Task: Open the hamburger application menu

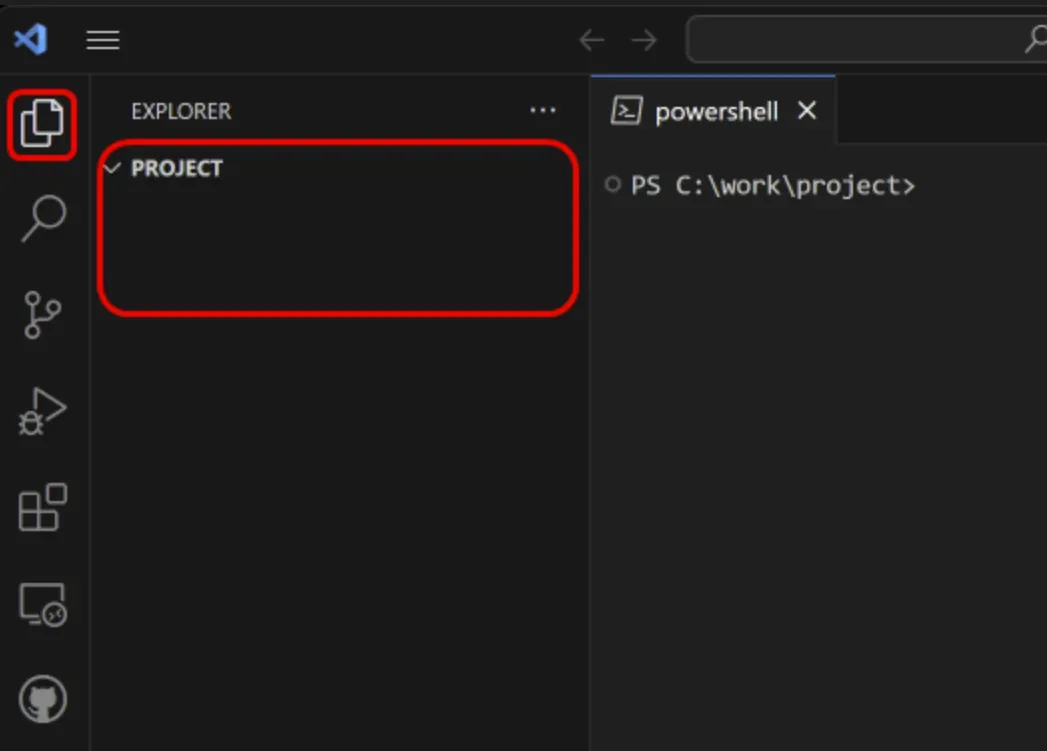Action: [x=103, y=40]
